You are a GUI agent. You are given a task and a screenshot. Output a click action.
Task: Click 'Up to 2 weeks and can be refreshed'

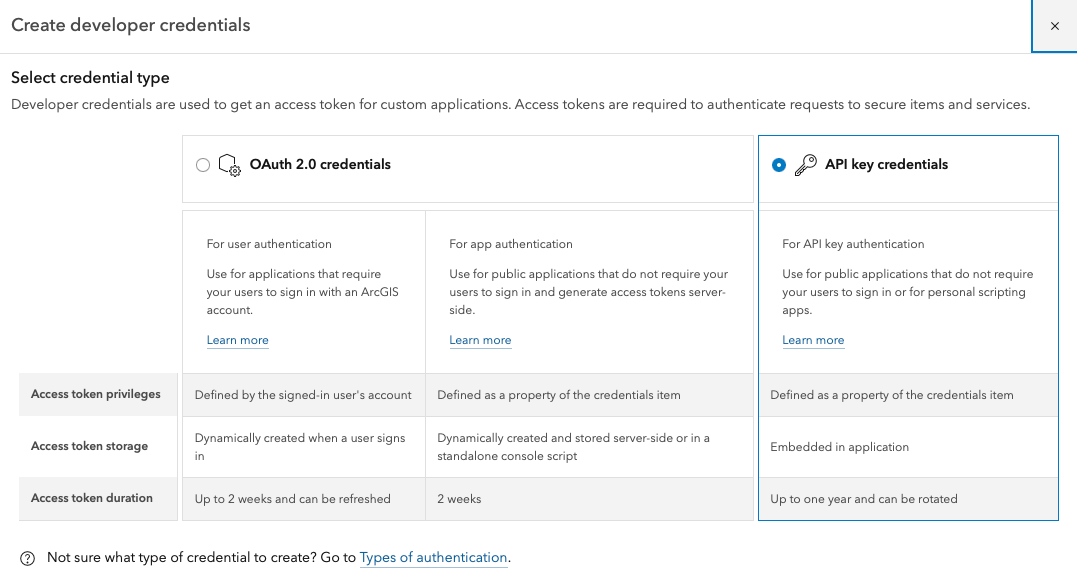tap(293, 499)
